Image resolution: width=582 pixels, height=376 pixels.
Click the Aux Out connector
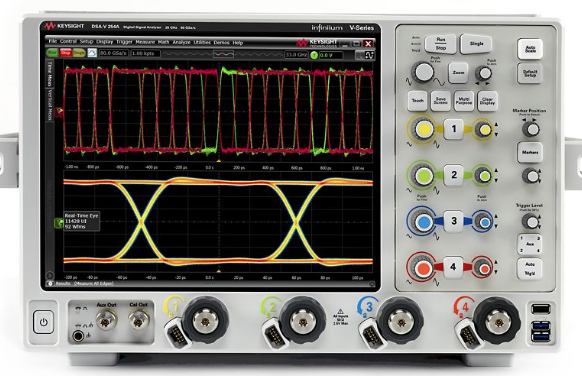106,320
